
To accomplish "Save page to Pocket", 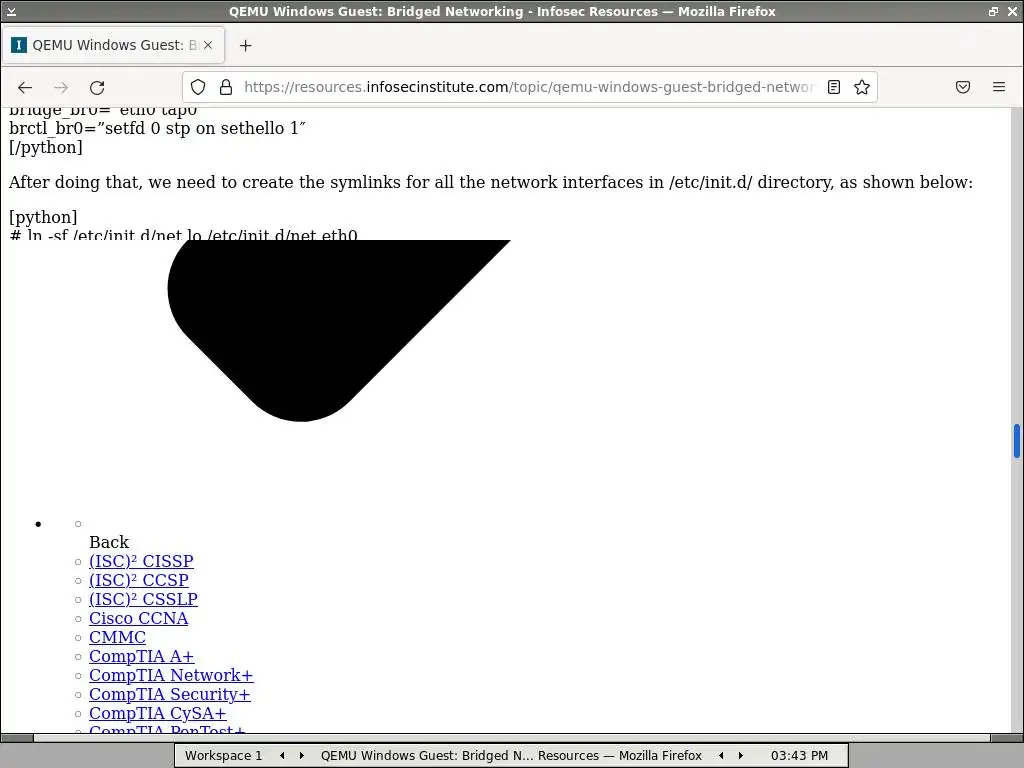I will click(963, 87).
